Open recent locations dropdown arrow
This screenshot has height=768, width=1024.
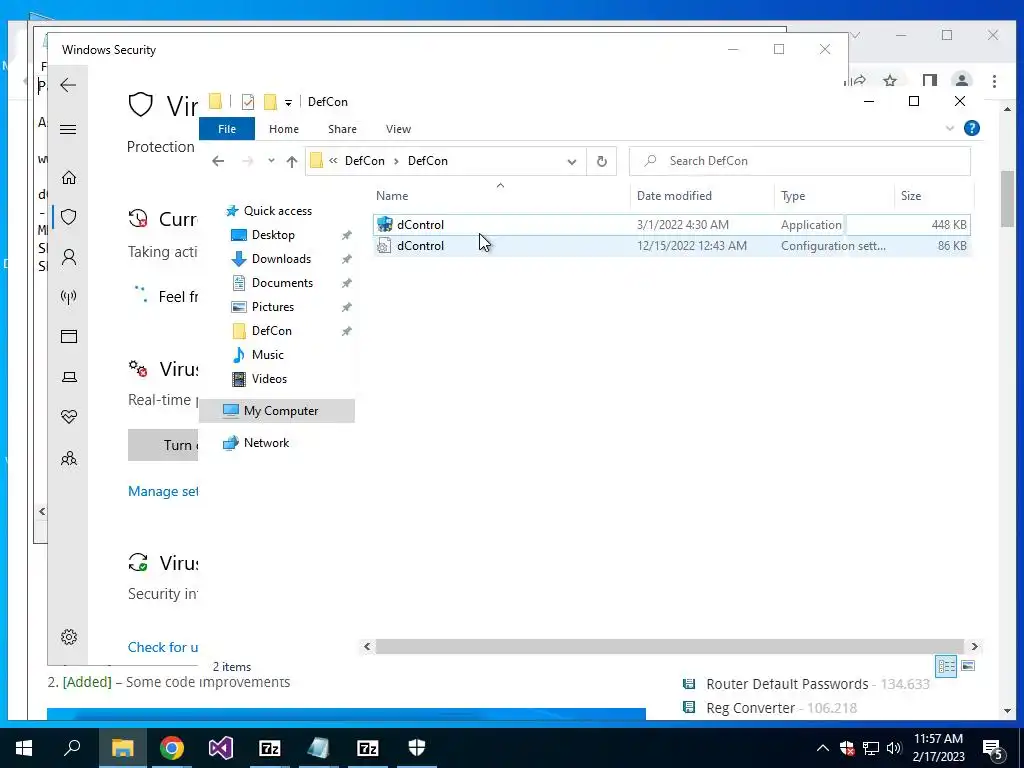271,161
